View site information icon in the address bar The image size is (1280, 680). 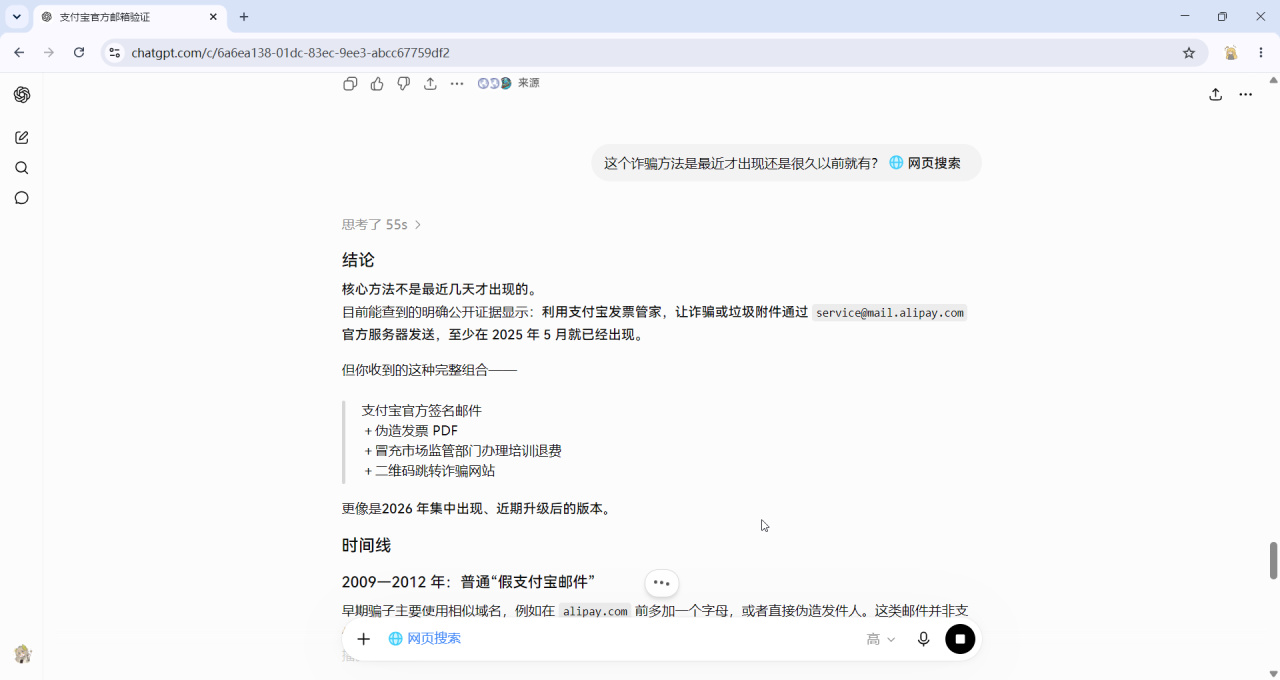click(x=114, y=53)
